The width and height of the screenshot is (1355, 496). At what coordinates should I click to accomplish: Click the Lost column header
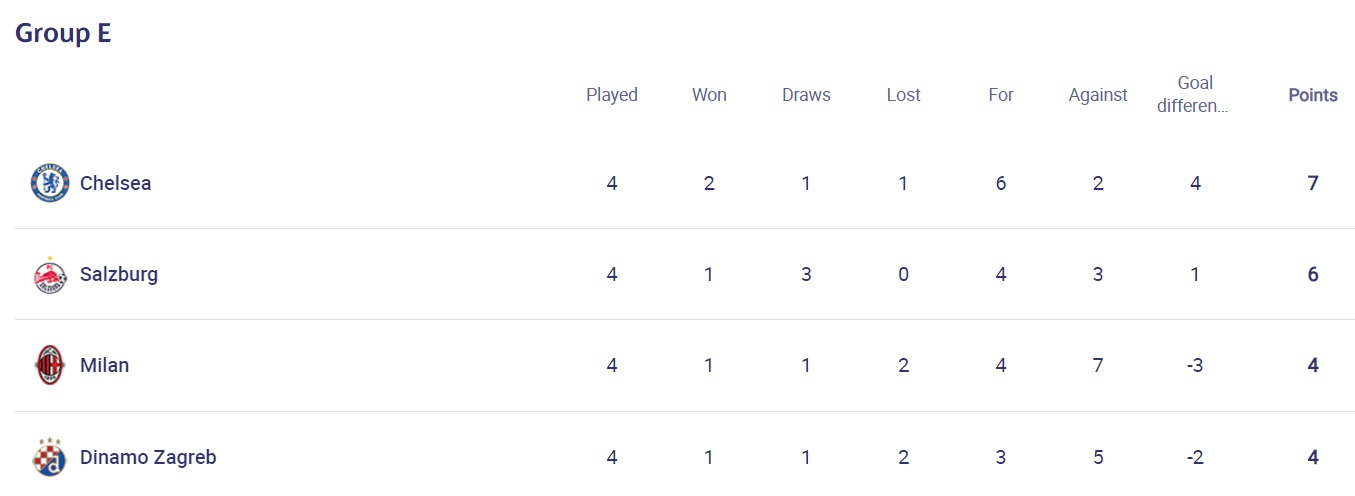[903, 95]
